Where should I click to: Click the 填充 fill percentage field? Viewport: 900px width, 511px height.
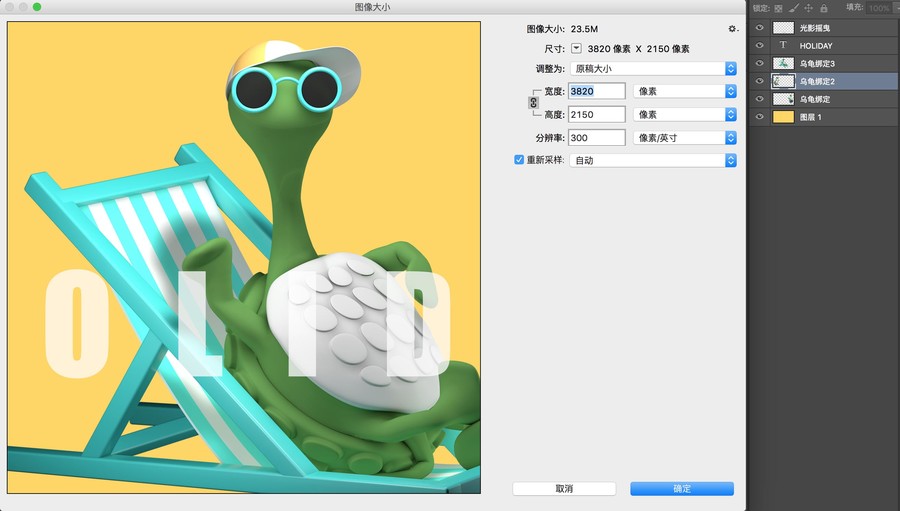click(879, 8)
